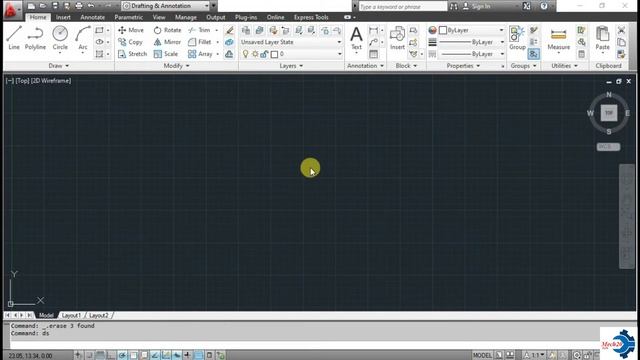
Task: Activate the Trim command
Action: 200,30
